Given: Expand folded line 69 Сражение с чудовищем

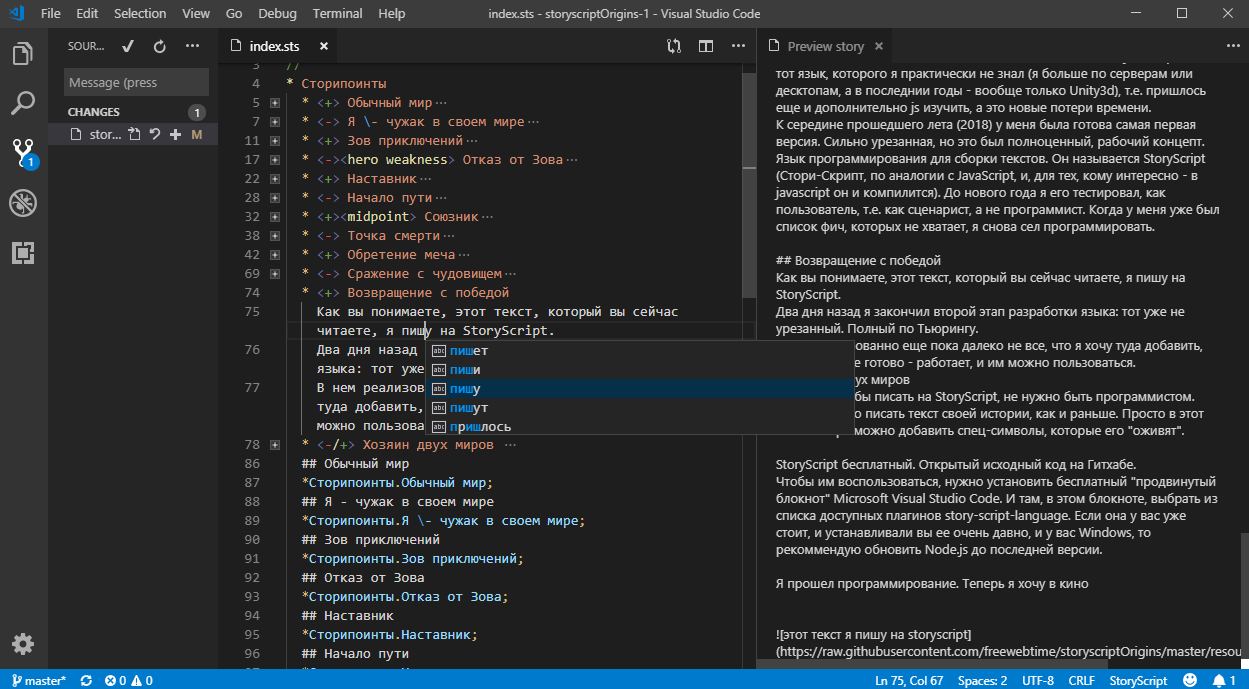Looking at the screenshot, I should coord(274,274).
